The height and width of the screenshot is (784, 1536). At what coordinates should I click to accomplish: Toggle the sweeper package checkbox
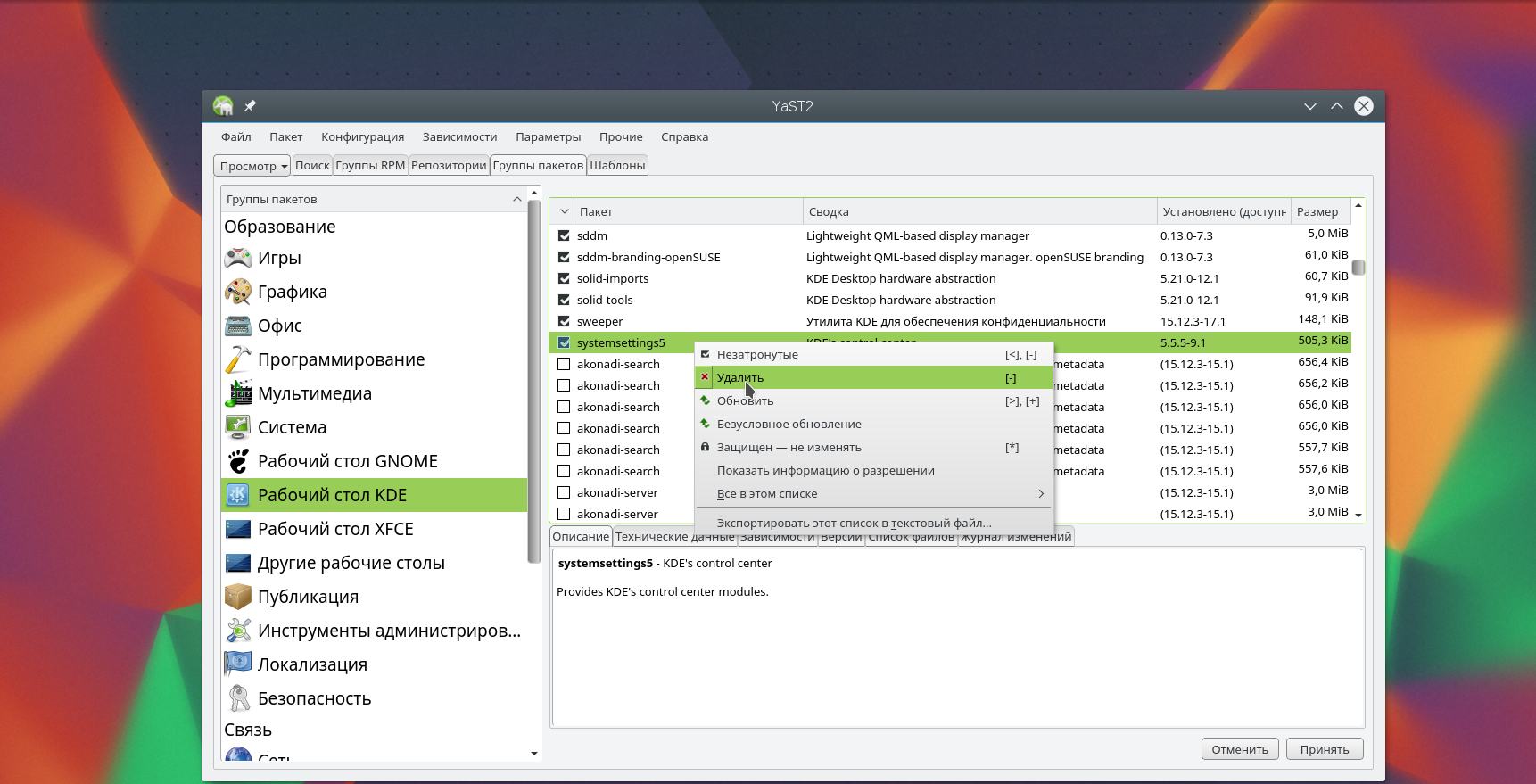click(564, 321)
